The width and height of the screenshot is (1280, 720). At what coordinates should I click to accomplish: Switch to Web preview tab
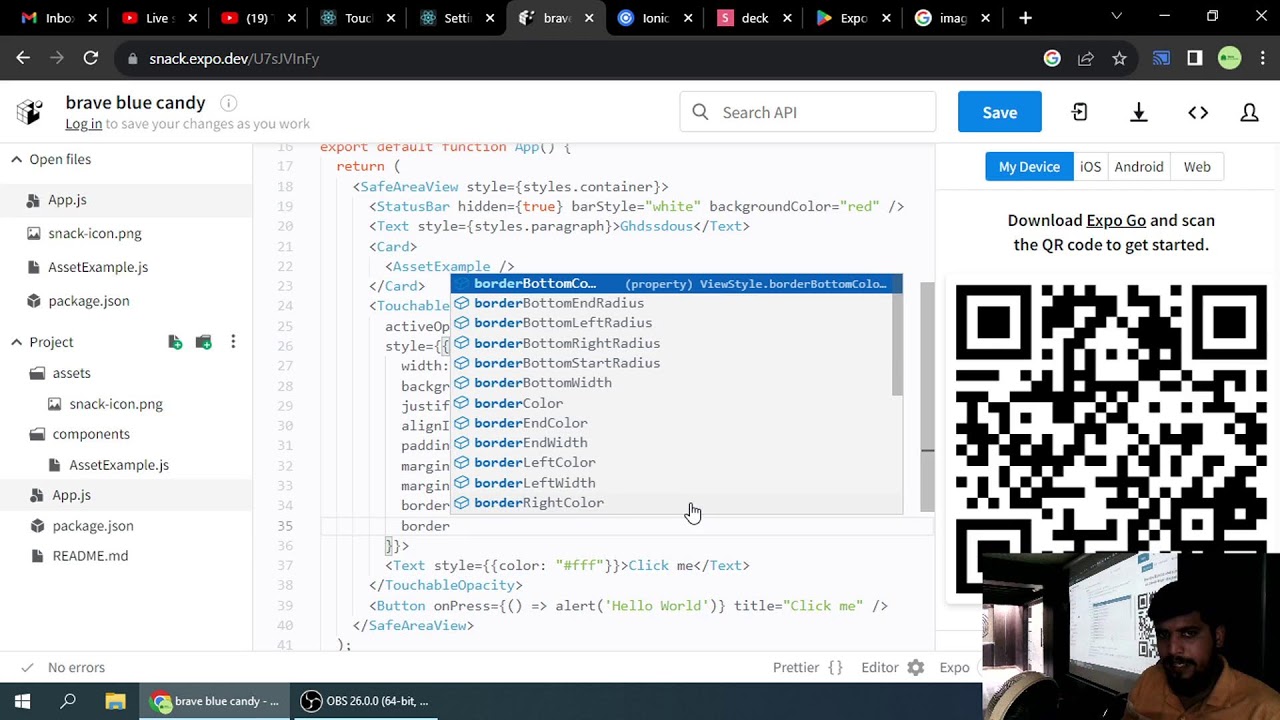(1197, 167)
